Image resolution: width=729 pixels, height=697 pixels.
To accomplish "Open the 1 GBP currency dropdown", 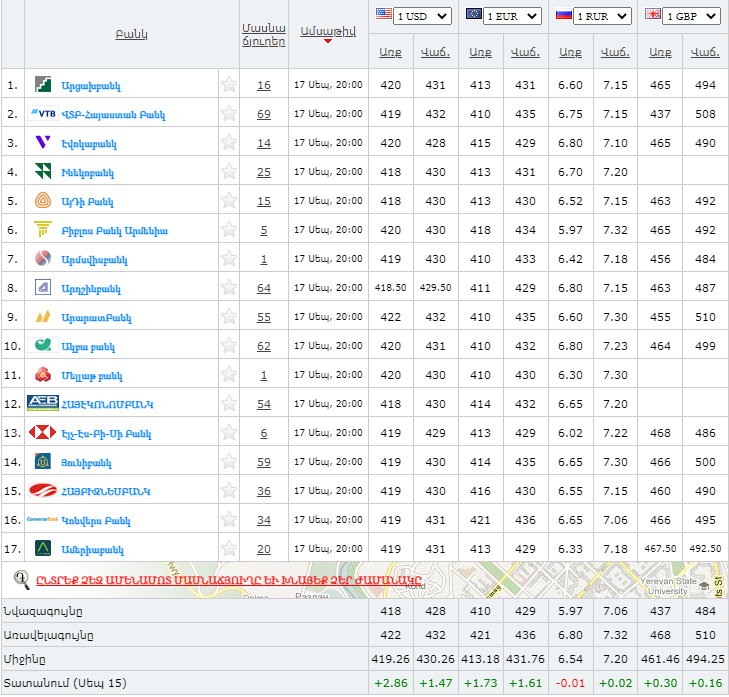I will (x=691, y=16).
